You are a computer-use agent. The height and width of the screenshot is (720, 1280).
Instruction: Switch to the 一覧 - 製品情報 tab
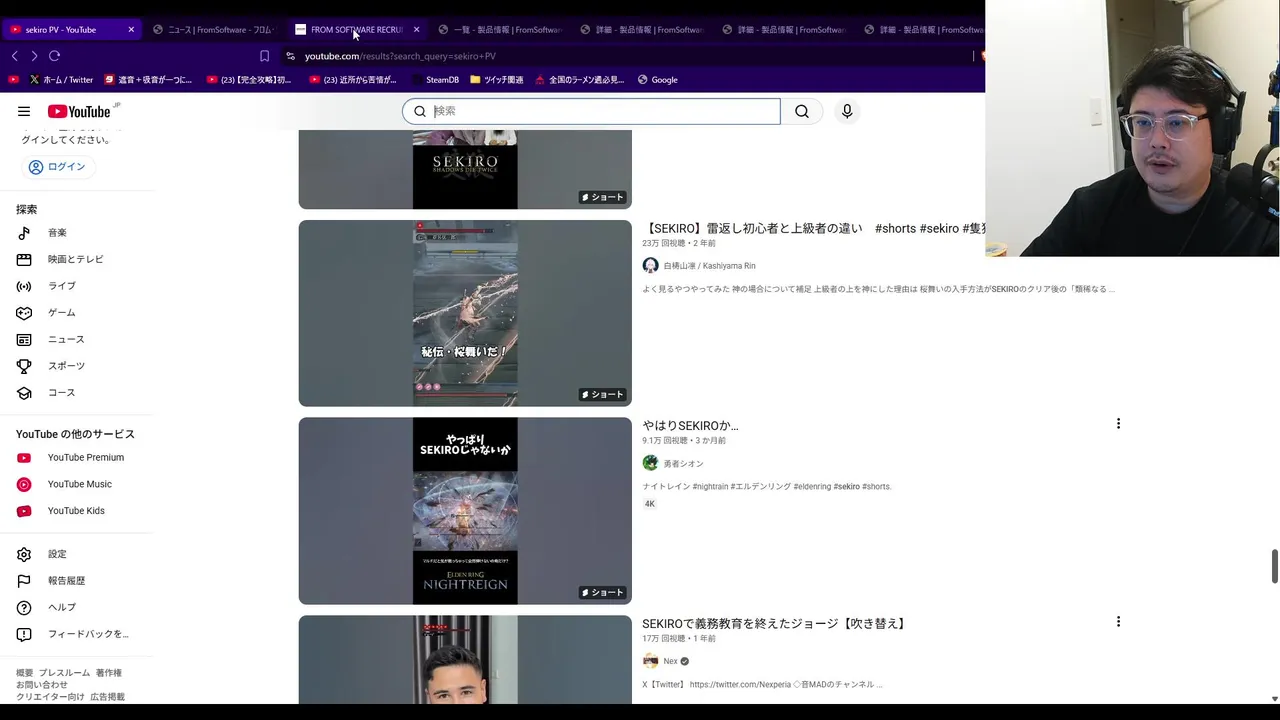(500, 29)
